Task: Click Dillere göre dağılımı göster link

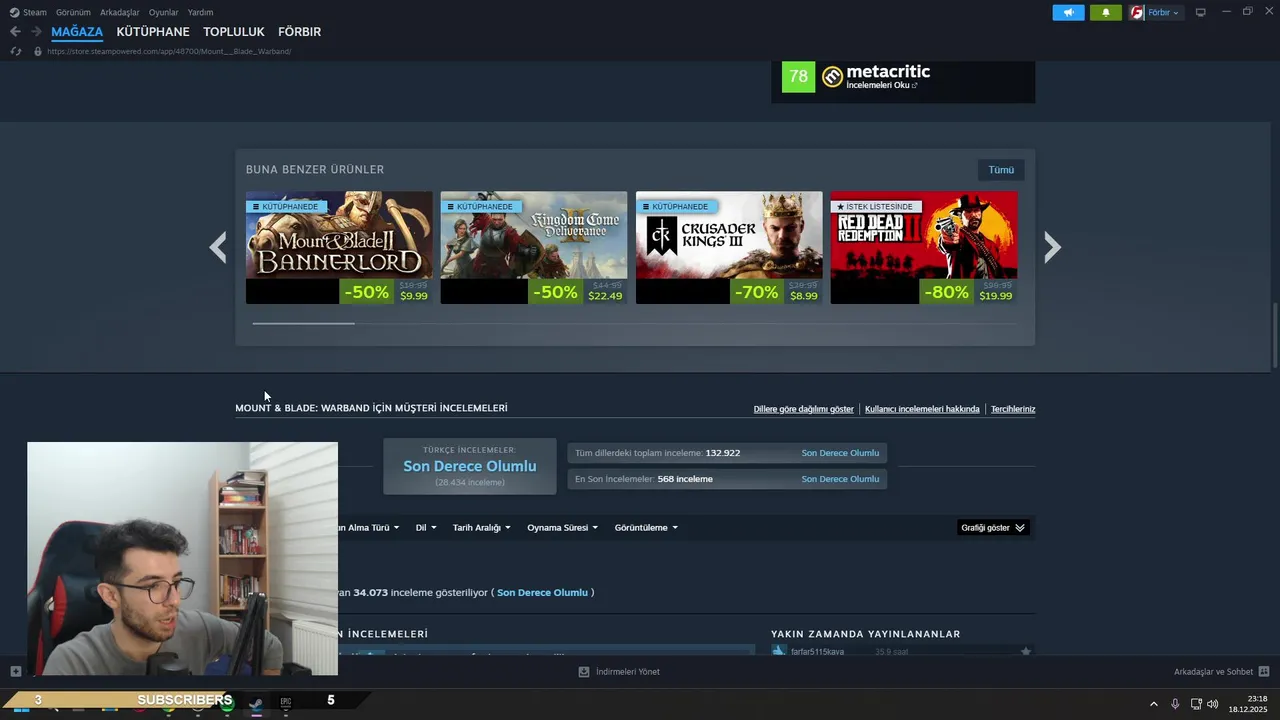Action: [803, 409]
